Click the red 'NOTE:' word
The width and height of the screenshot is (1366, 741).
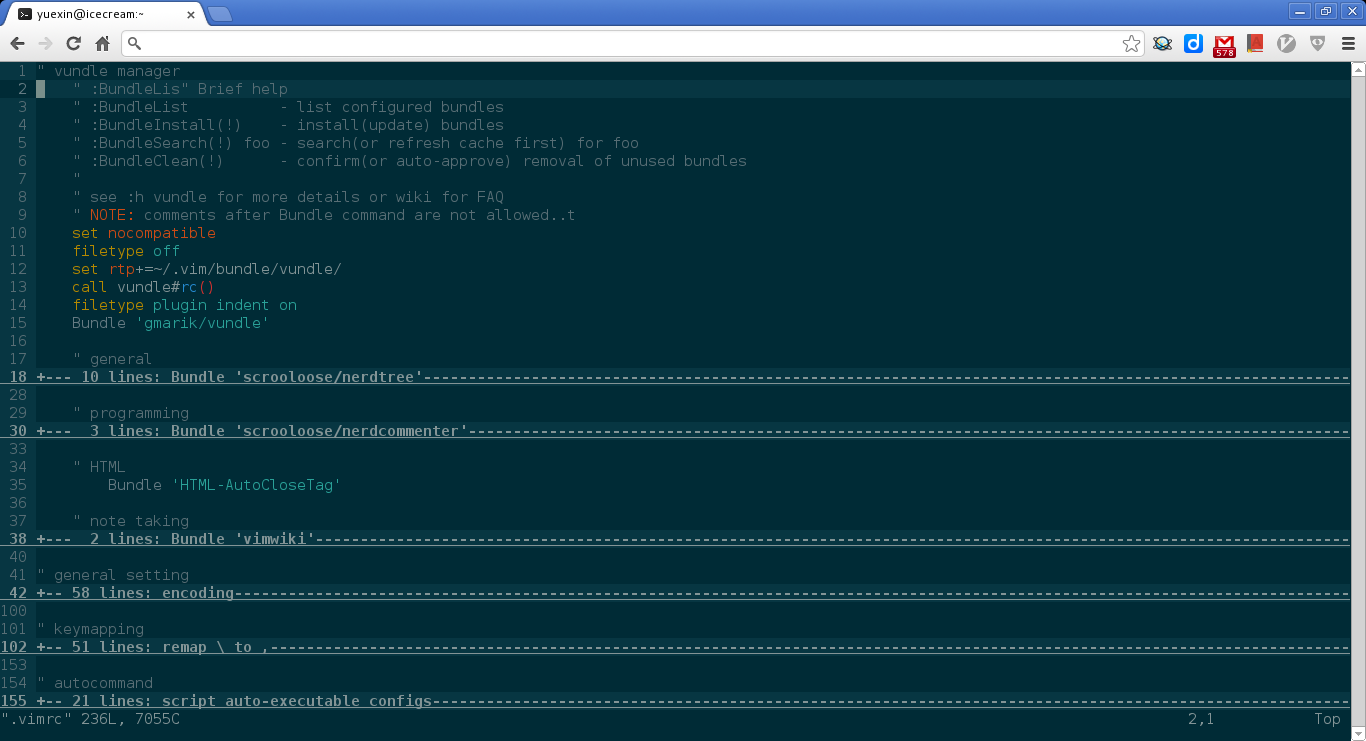point(112,215)
